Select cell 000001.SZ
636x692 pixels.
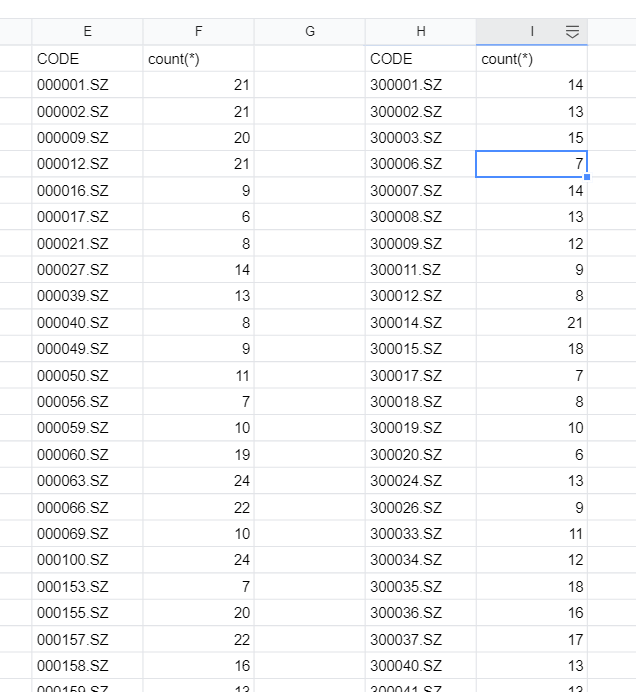click(87, 85)
